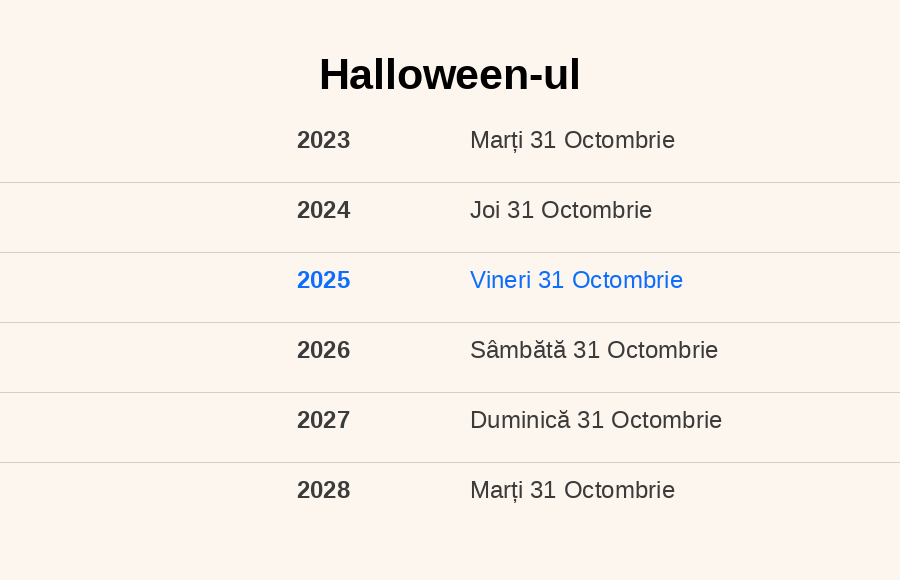Click Octombrie in the 2027 row
The width and height of the screenshot is (900, 580).
[666, 420]
